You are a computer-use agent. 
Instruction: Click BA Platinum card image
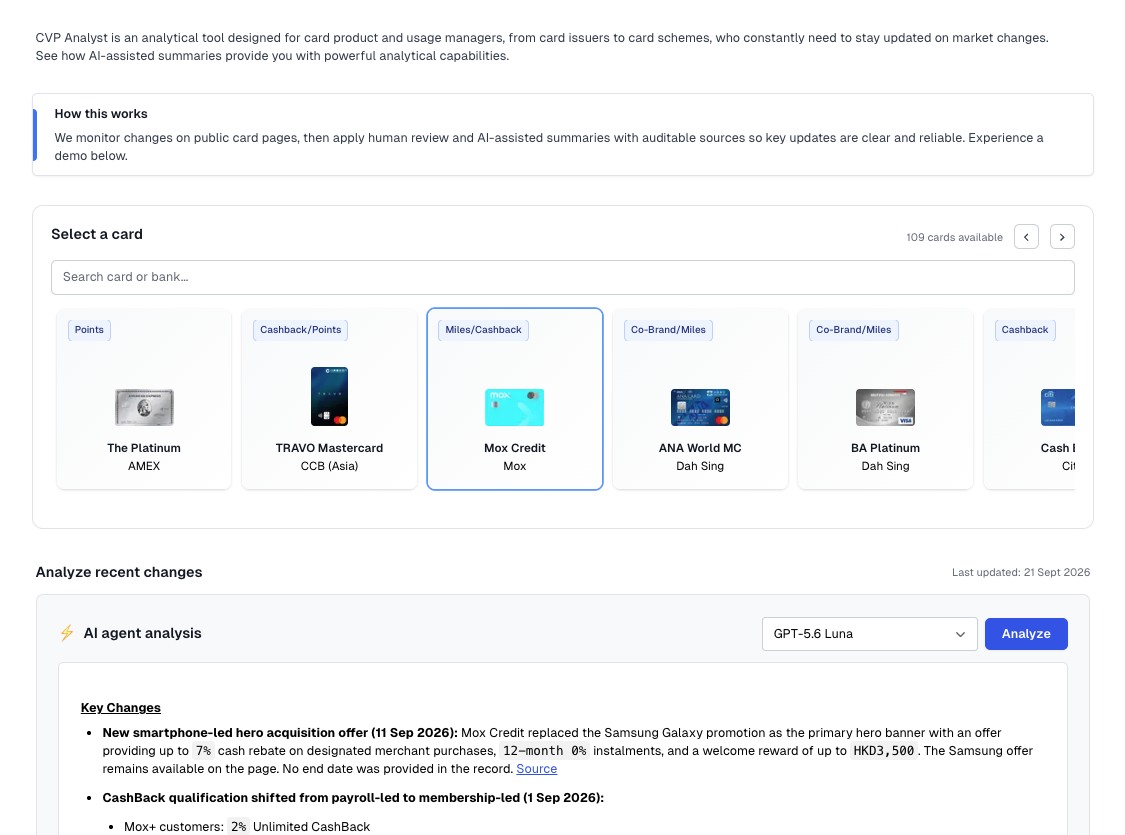click(x=885, y=407)
